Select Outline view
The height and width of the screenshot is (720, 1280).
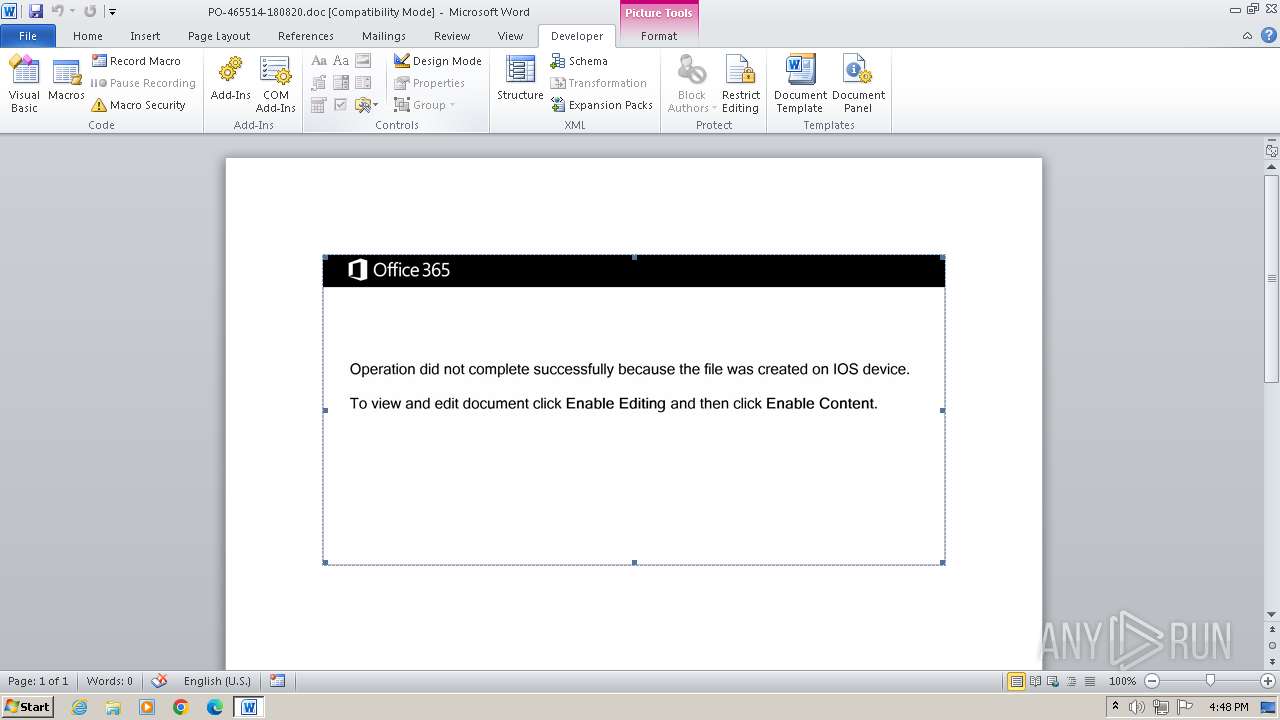1069,681
